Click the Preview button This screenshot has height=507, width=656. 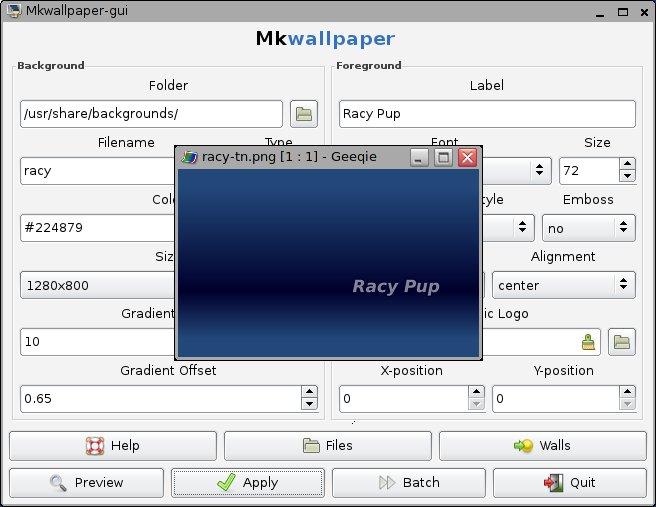tap(86, 483)
